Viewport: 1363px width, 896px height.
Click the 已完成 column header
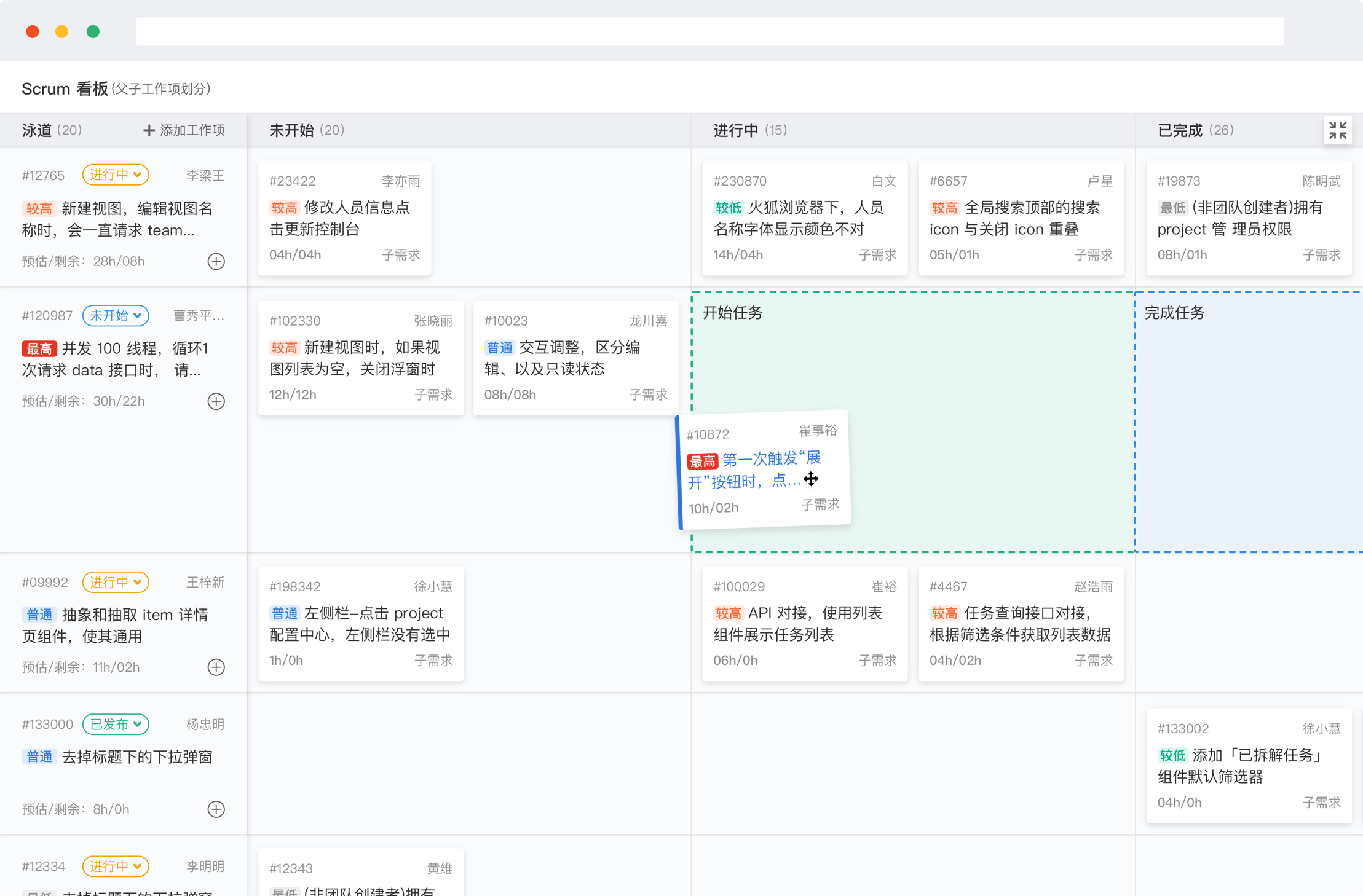point(1179,130)
